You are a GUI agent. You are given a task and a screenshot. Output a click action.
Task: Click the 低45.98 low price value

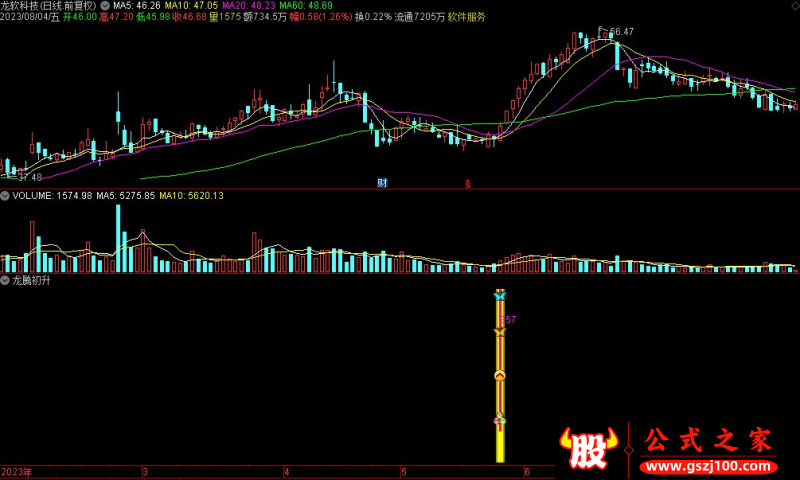point(153,17)
